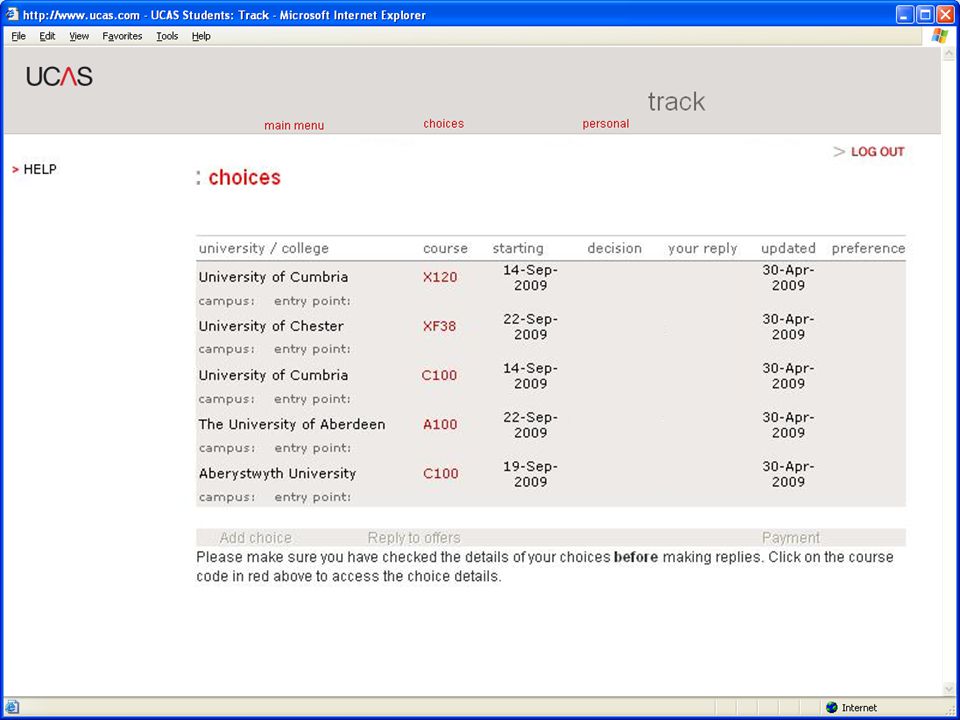This screenshot has width=960, height=720.
Task: Open course code XF38 details
Action: click(440, 326)
